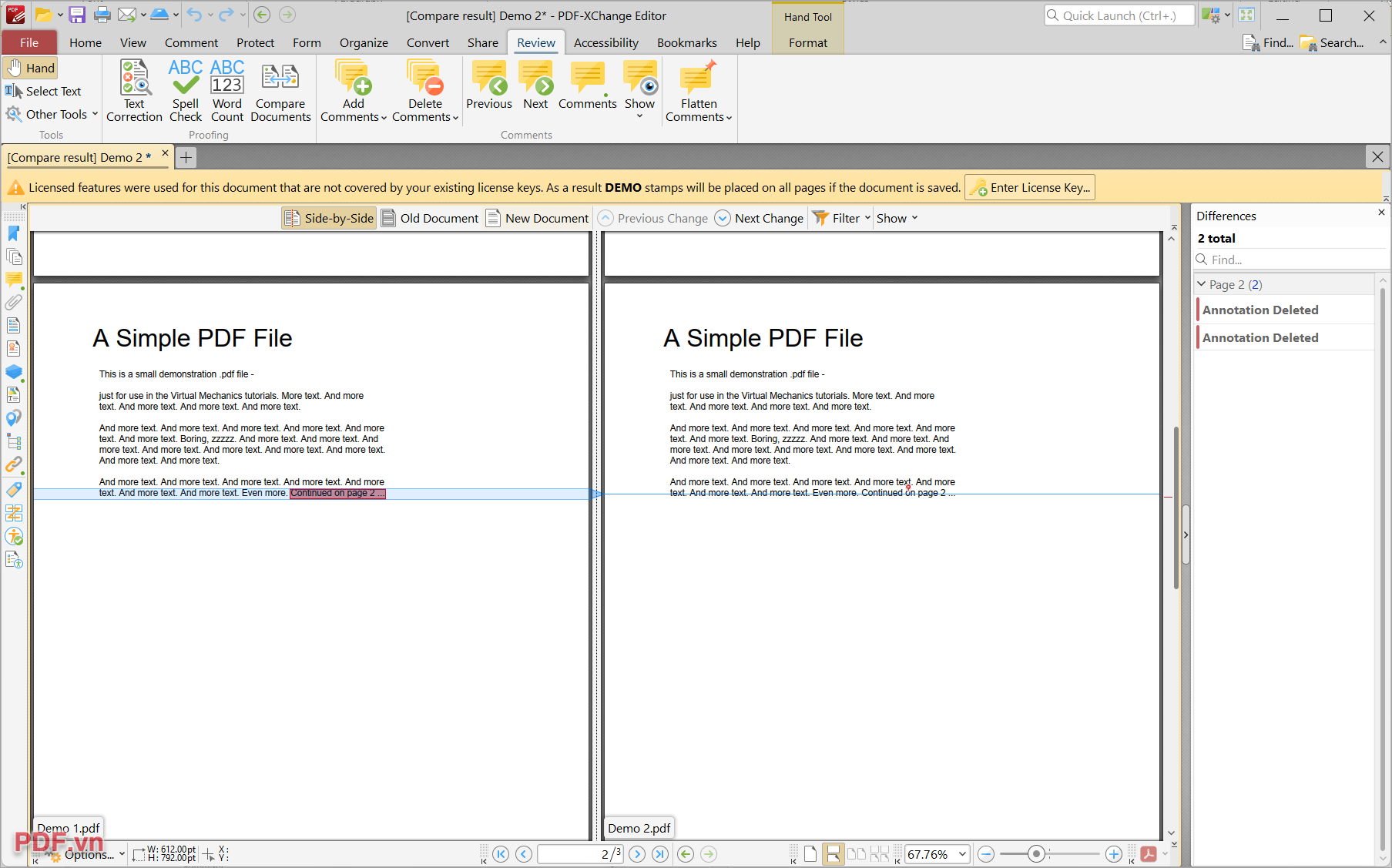Open Attachments paperclip pane in sidebar

coord(14,303)
